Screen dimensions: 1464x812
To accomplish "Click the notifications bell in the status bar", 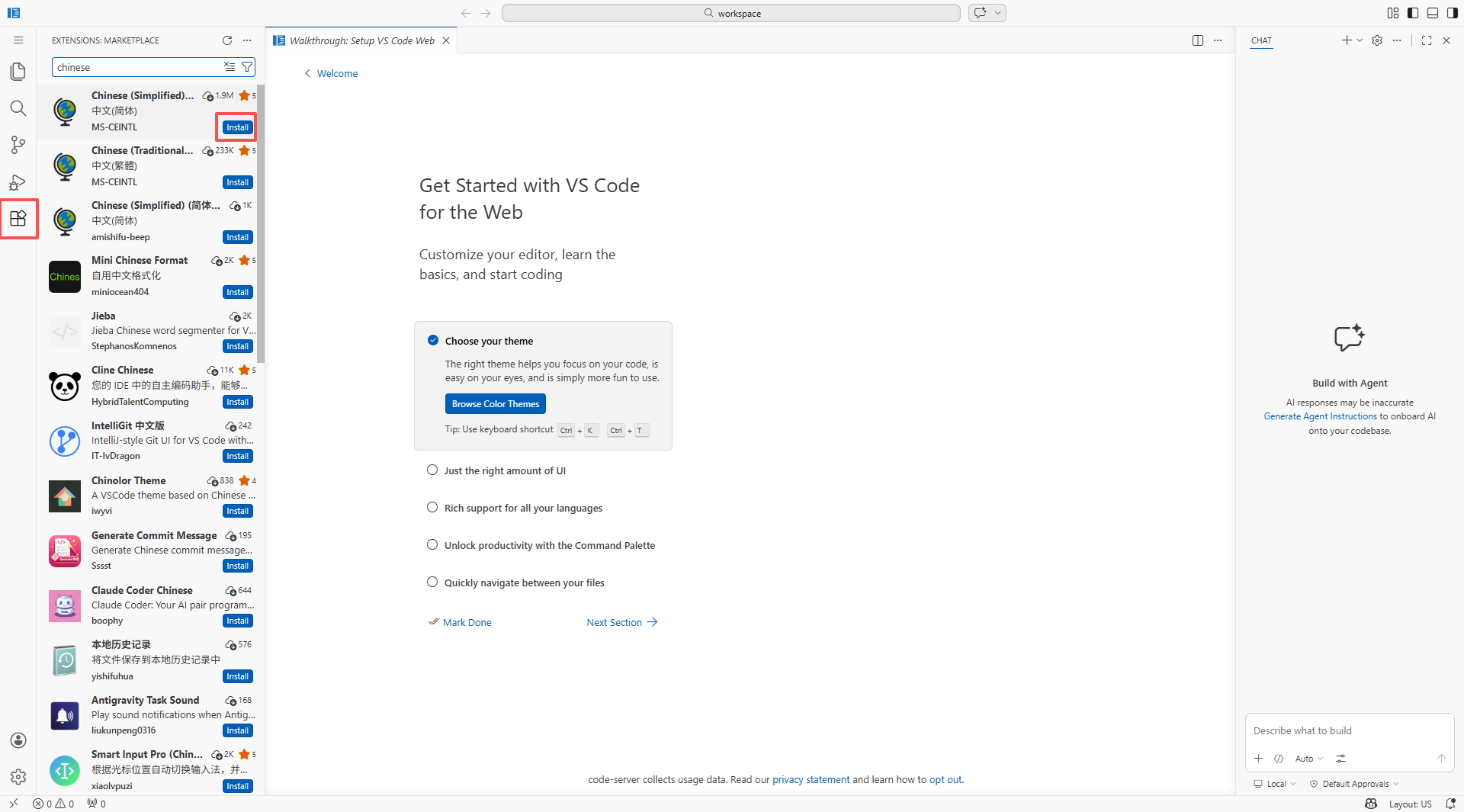I will (x=1451, y=803).
